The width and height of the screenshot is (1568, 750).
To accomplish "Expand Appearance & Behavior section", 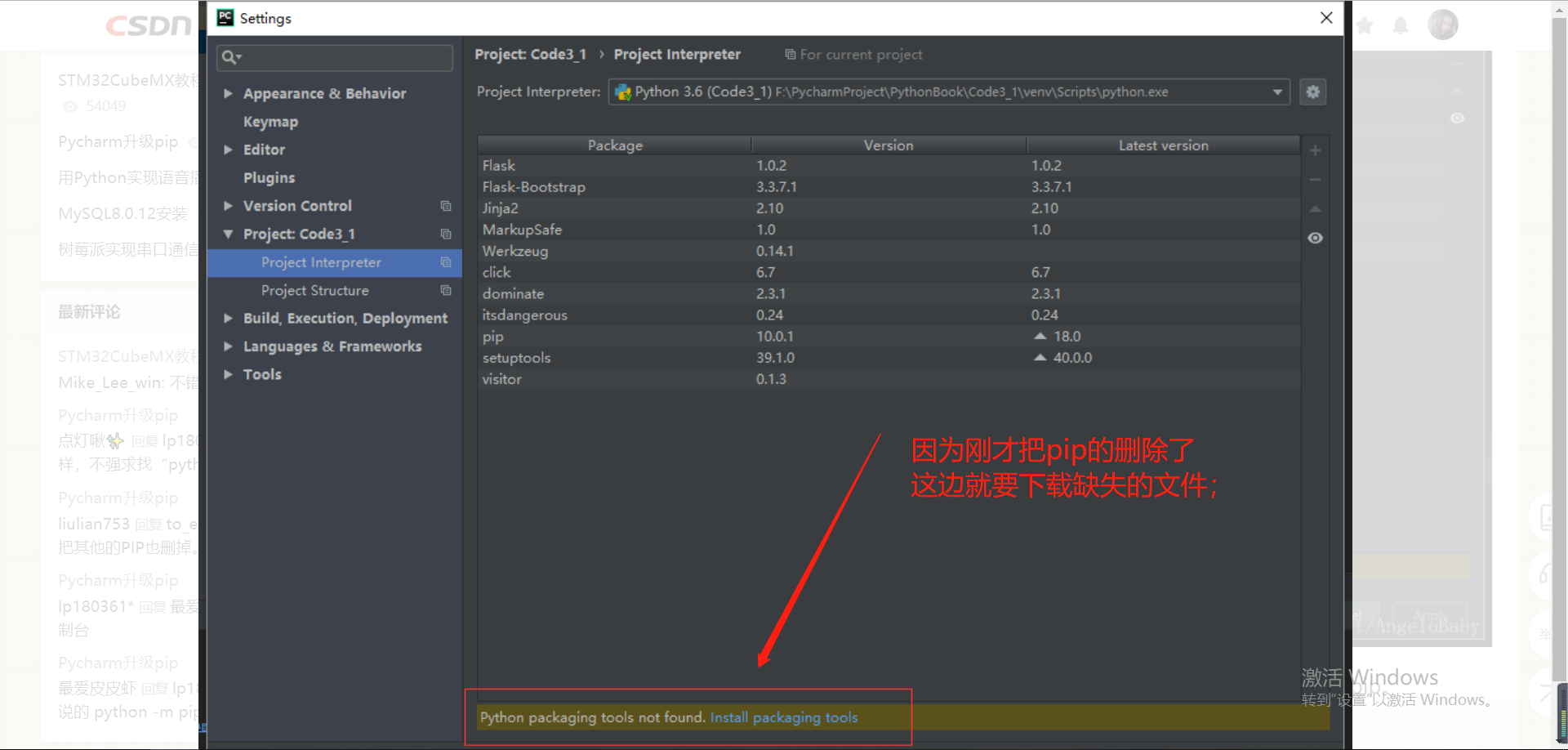I will click(x=229, y=94).
